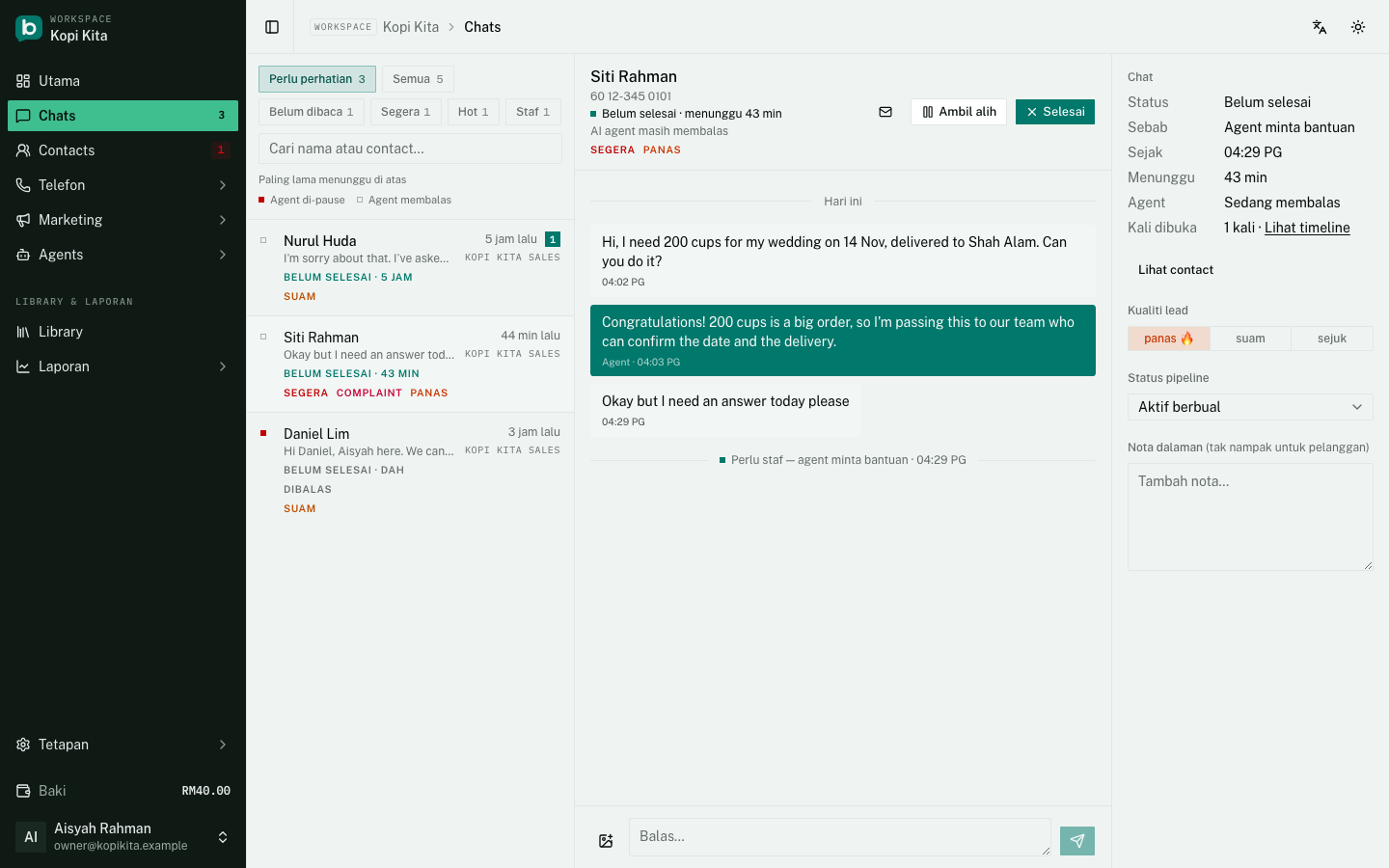
Task: Set lead quality to sejuk
Action: (x=1332, y=339)
